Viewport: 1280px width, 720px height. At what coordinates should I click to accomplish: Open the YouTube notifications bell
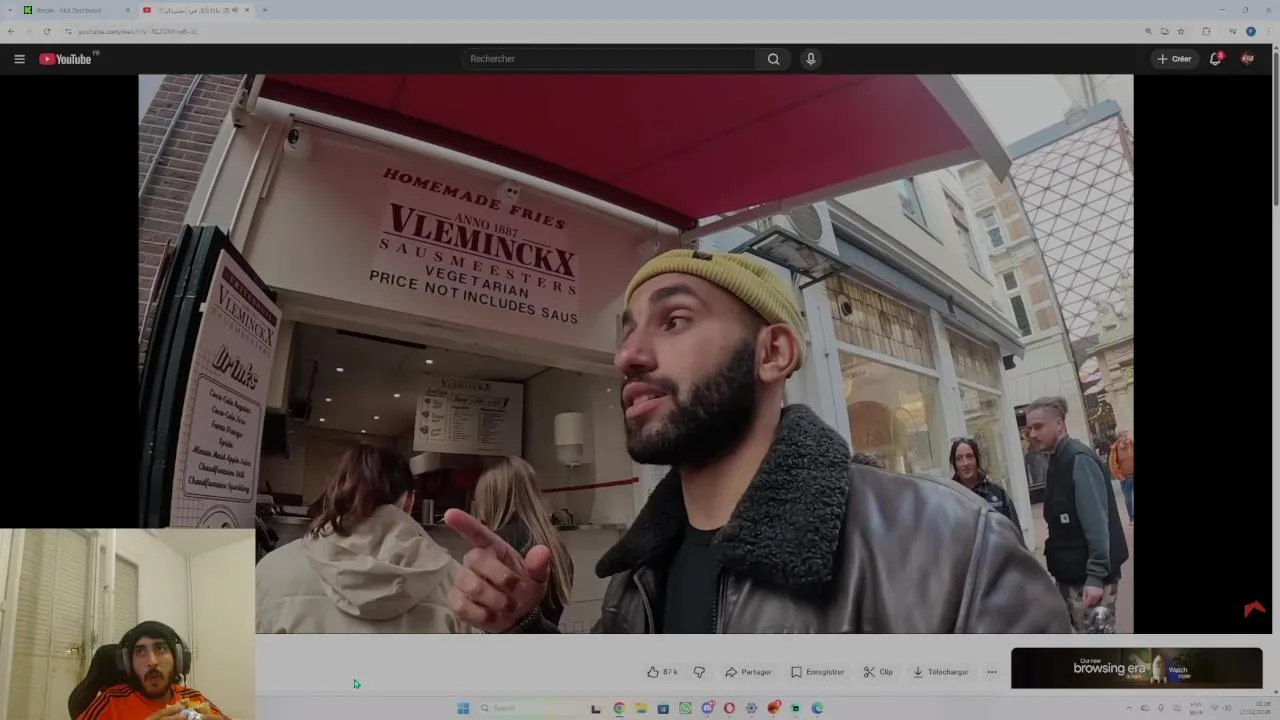pyautogui.click(x=1216, y=59)
